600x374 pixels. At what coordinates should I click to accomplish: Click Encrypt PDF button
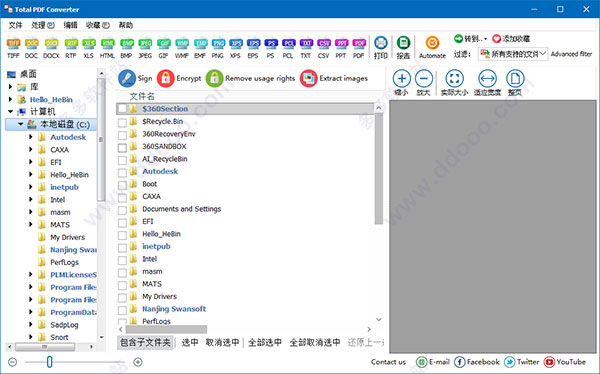click(179, 78)
